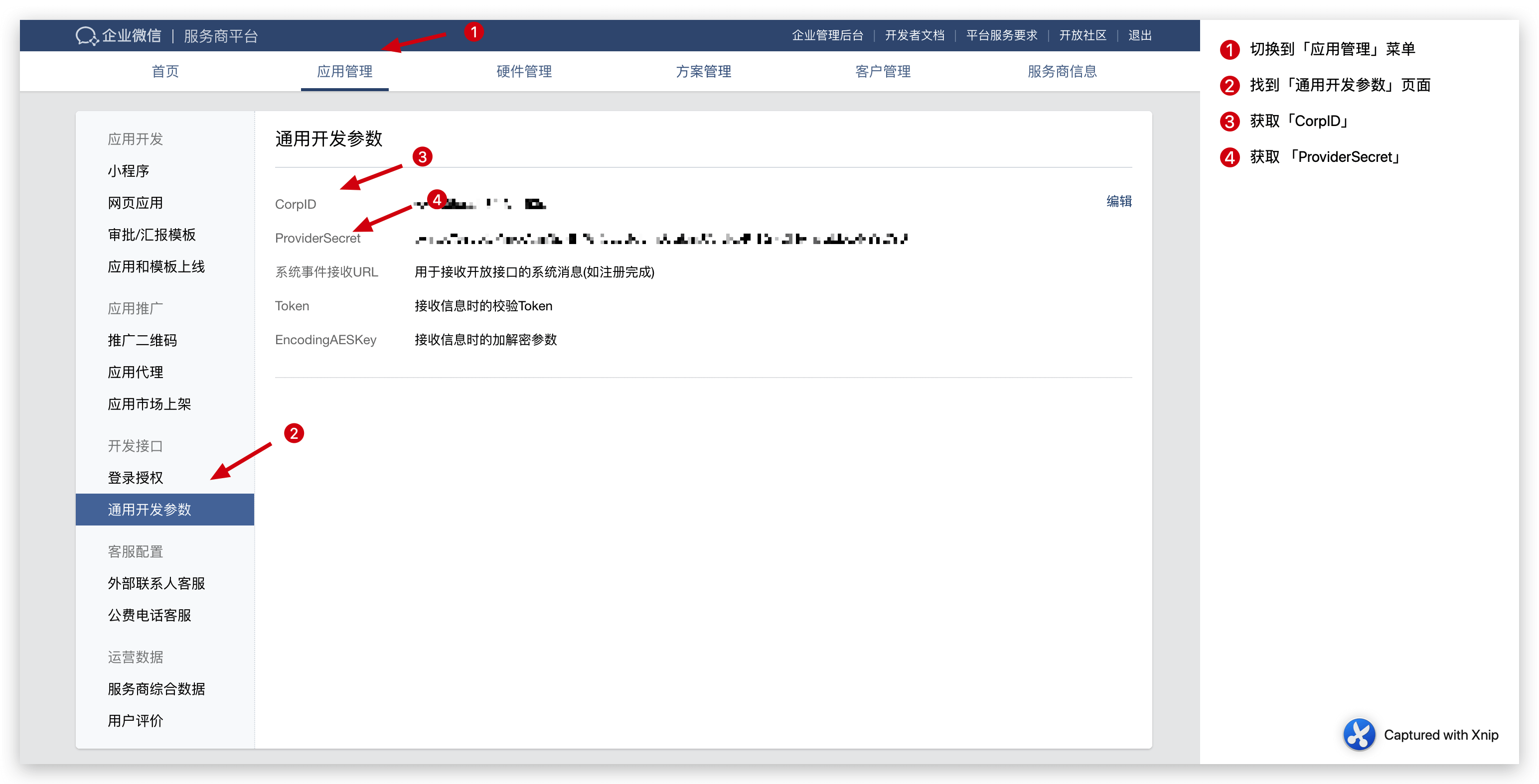Screen dimensions: 1539x784
Task: Click the 编辑 link
Action: point(1118,202)
